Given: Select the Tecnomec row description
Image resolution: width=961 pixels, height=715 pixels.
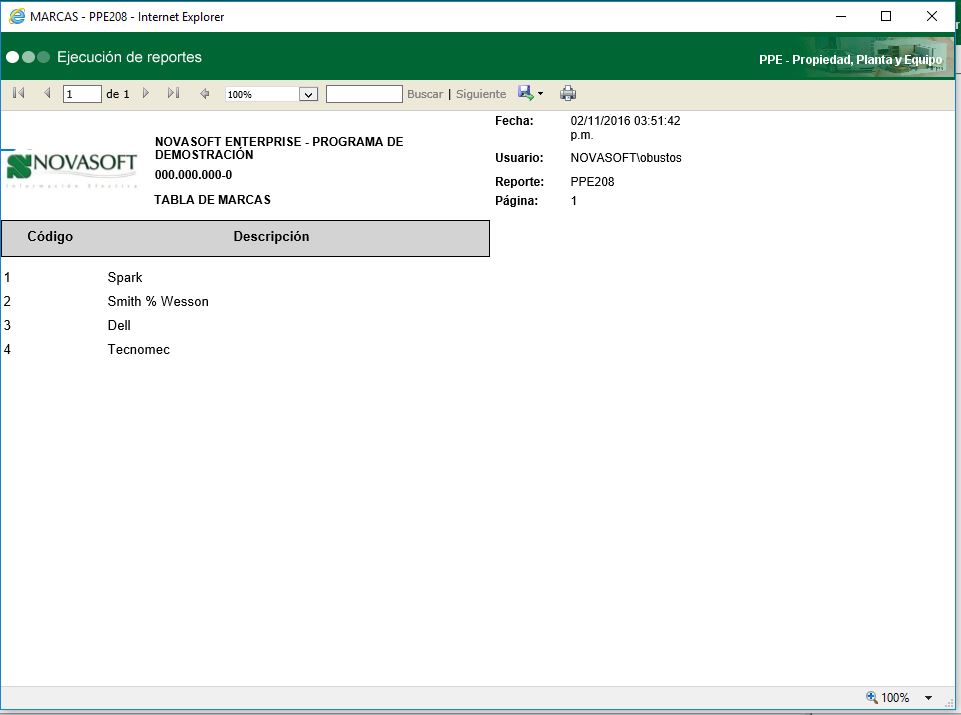Looking at the screenshot, I should (139, 349).
